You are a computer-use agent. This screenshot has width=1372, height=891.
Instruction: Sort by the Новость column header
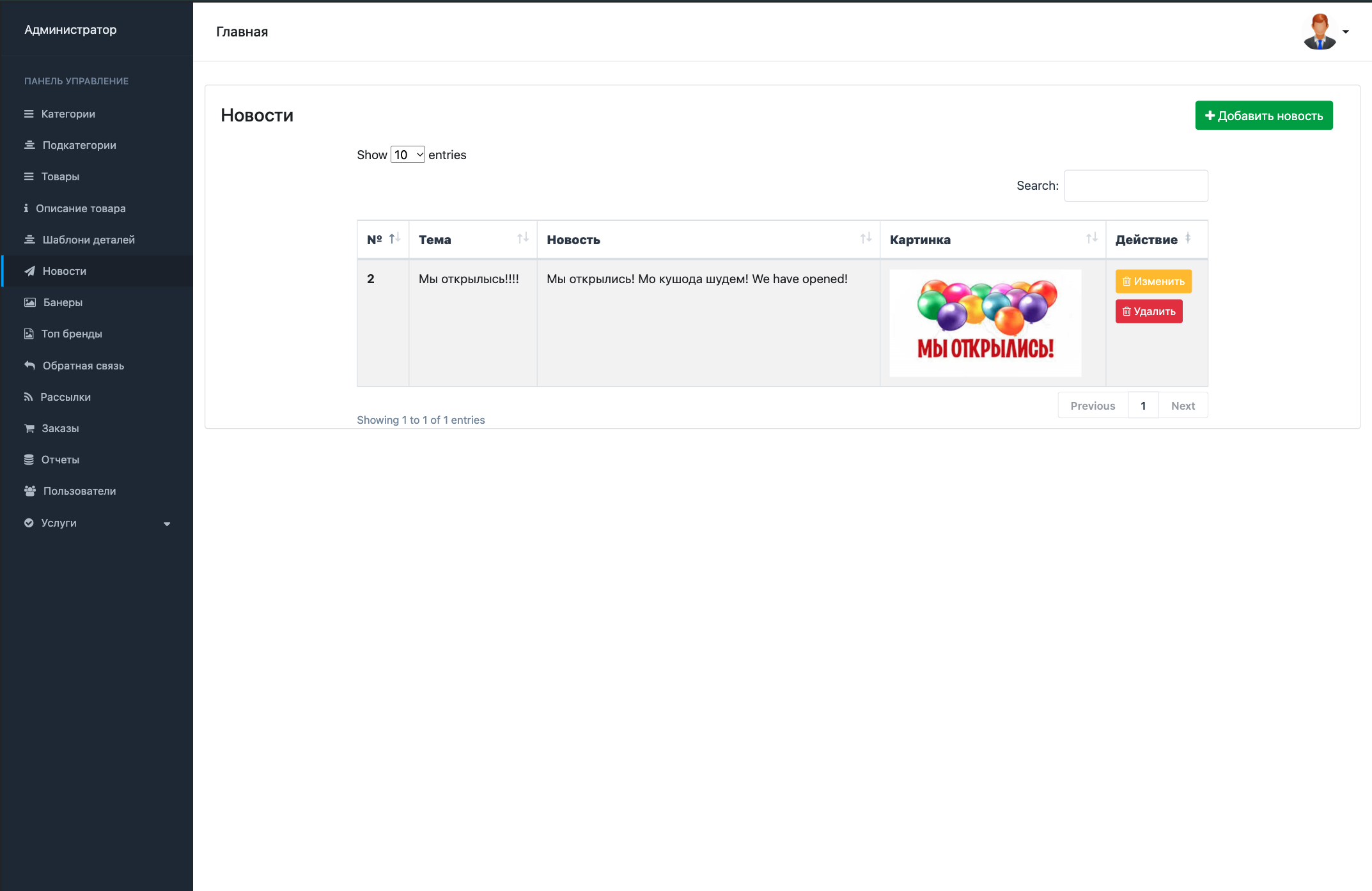point(708,240)
